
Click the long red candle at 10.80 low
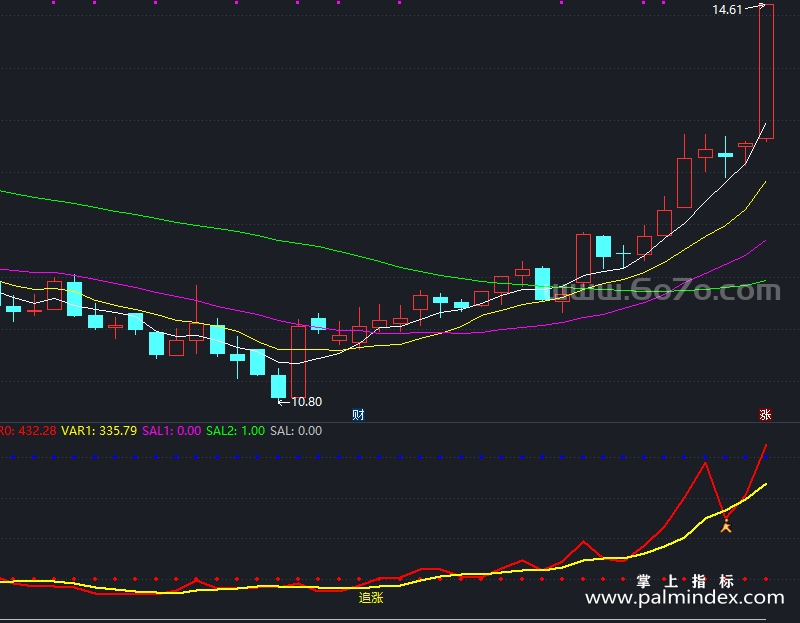[x=298, y=360]
